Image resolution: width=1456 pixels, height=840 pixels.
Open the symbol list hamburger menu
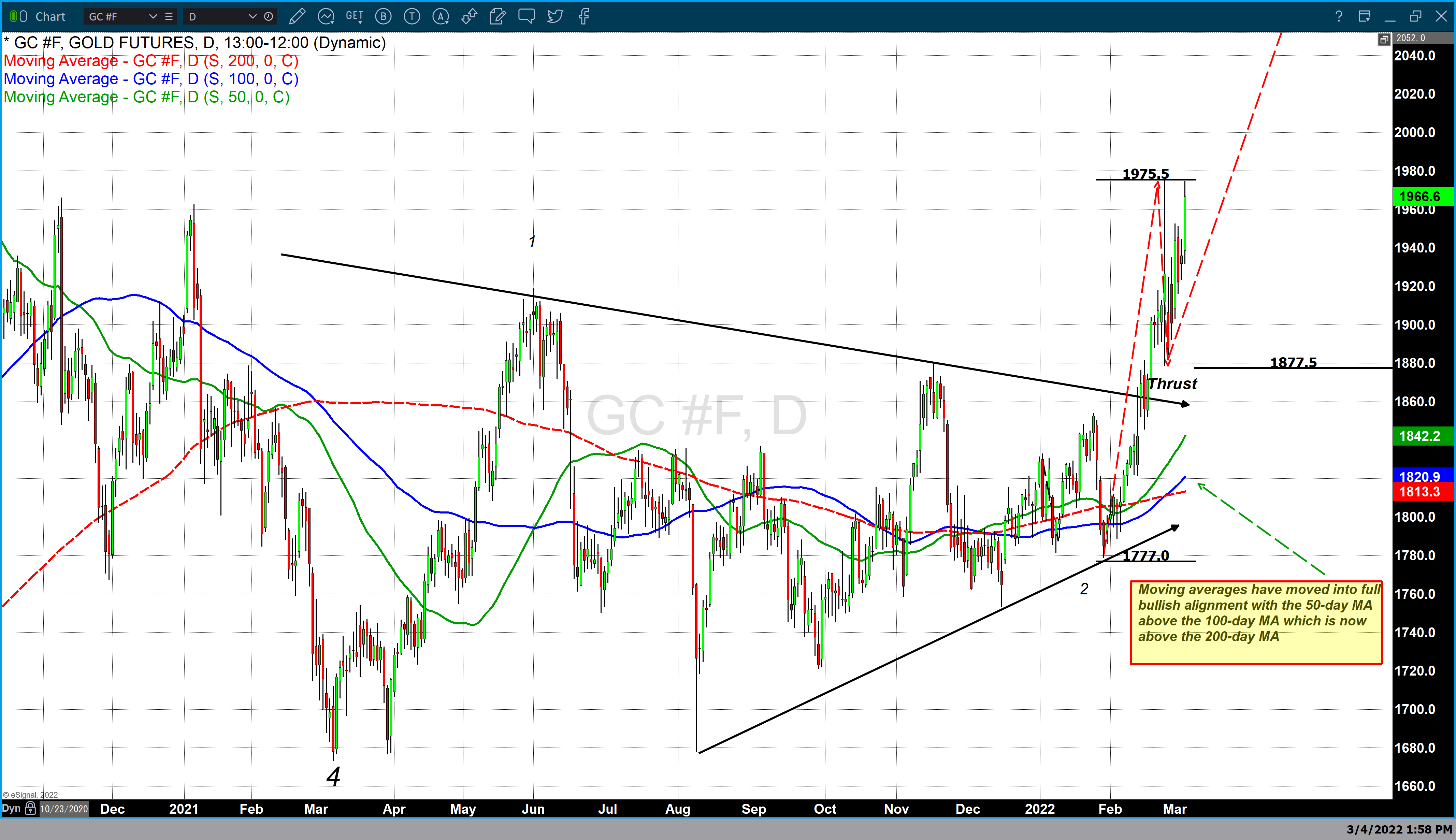pos(169,17)
